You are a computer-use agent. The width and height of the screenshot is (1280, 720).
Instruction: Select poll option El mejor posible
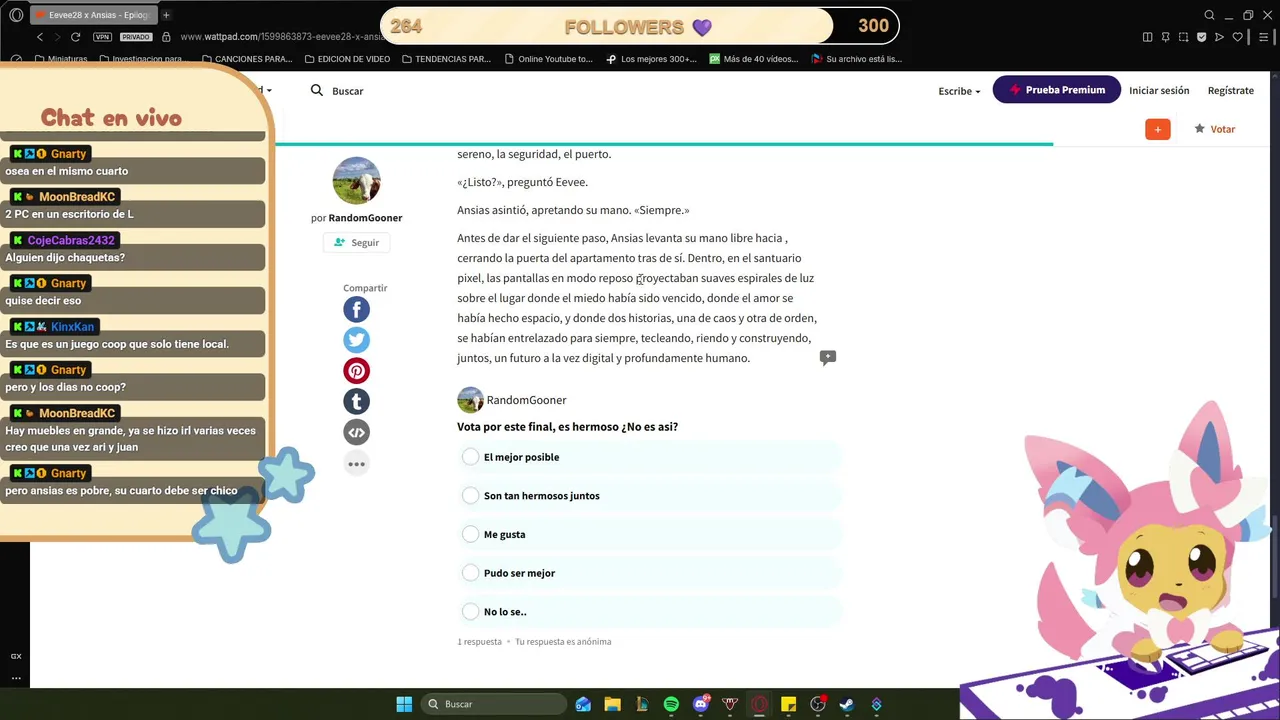[x=651, y=457]
